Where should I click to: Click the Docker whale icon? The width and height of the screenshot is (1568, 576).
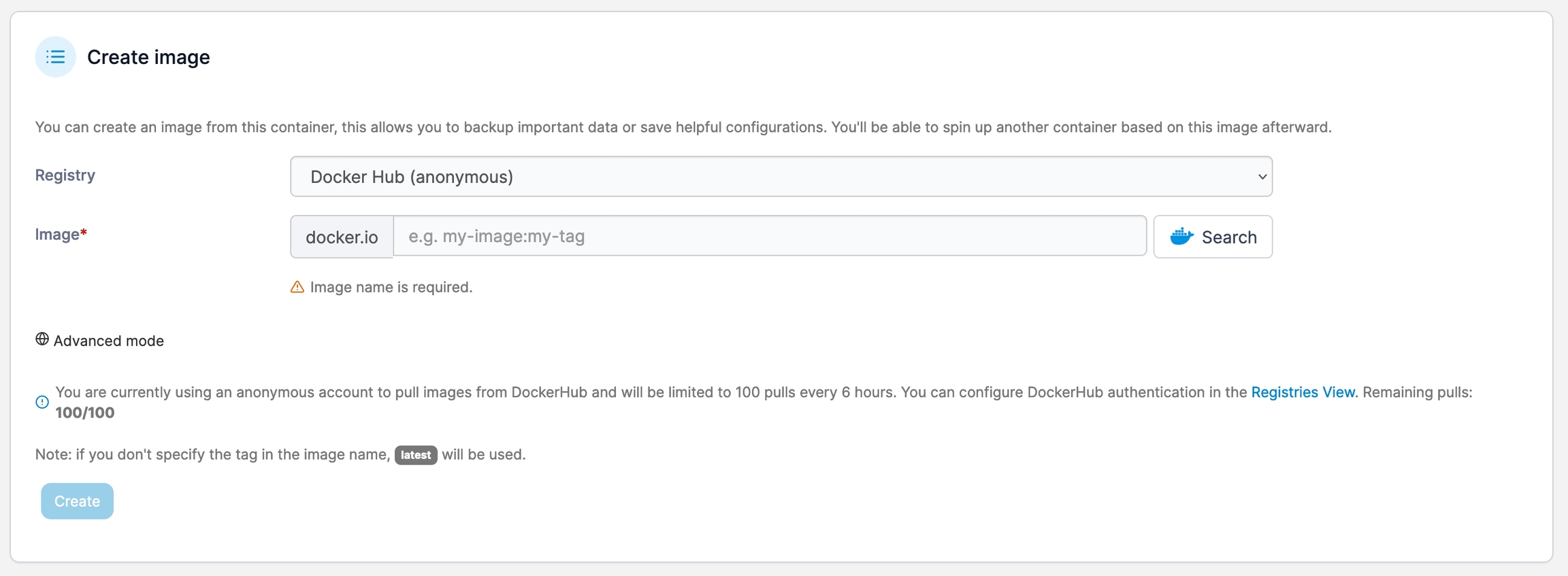tap(1181, 236)
